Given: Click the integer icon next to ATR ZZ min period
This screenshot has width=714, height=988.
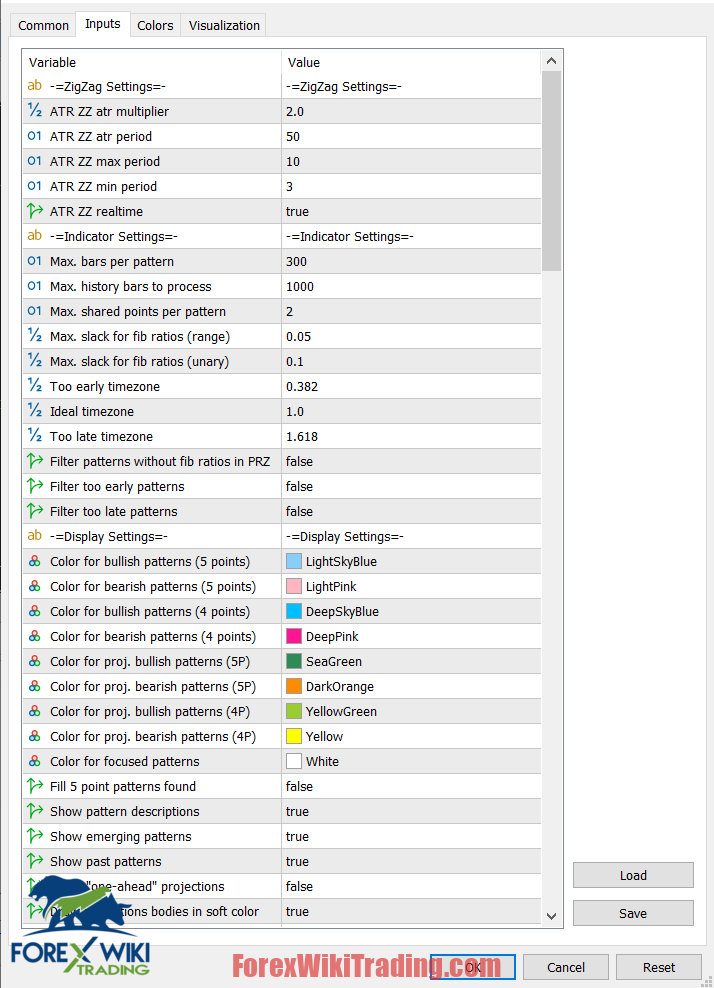Looking at the screenshot, I should 35,186.
